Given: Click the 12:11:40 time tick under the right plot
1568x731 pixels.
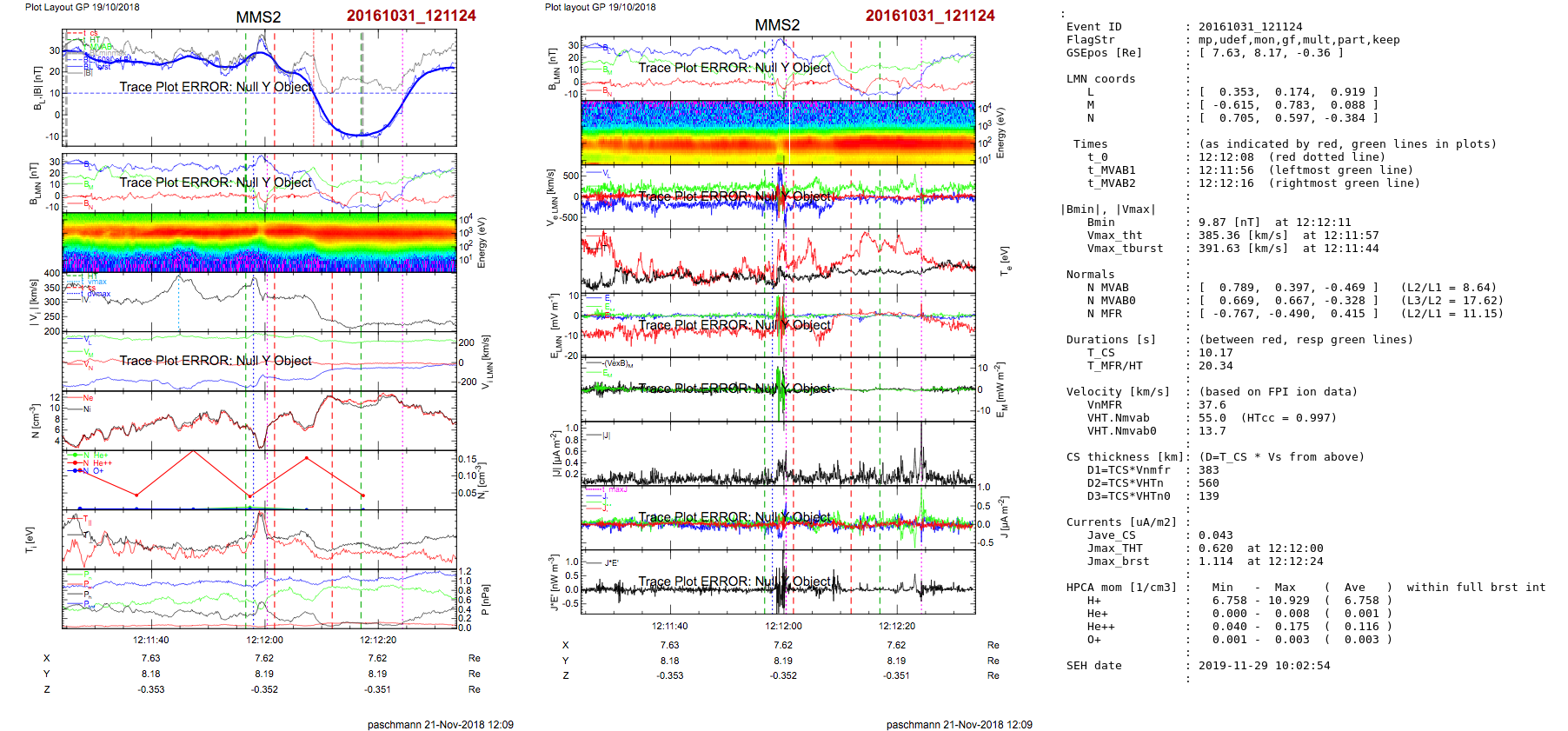Looking at the screenshot, I should pos(669,626).
